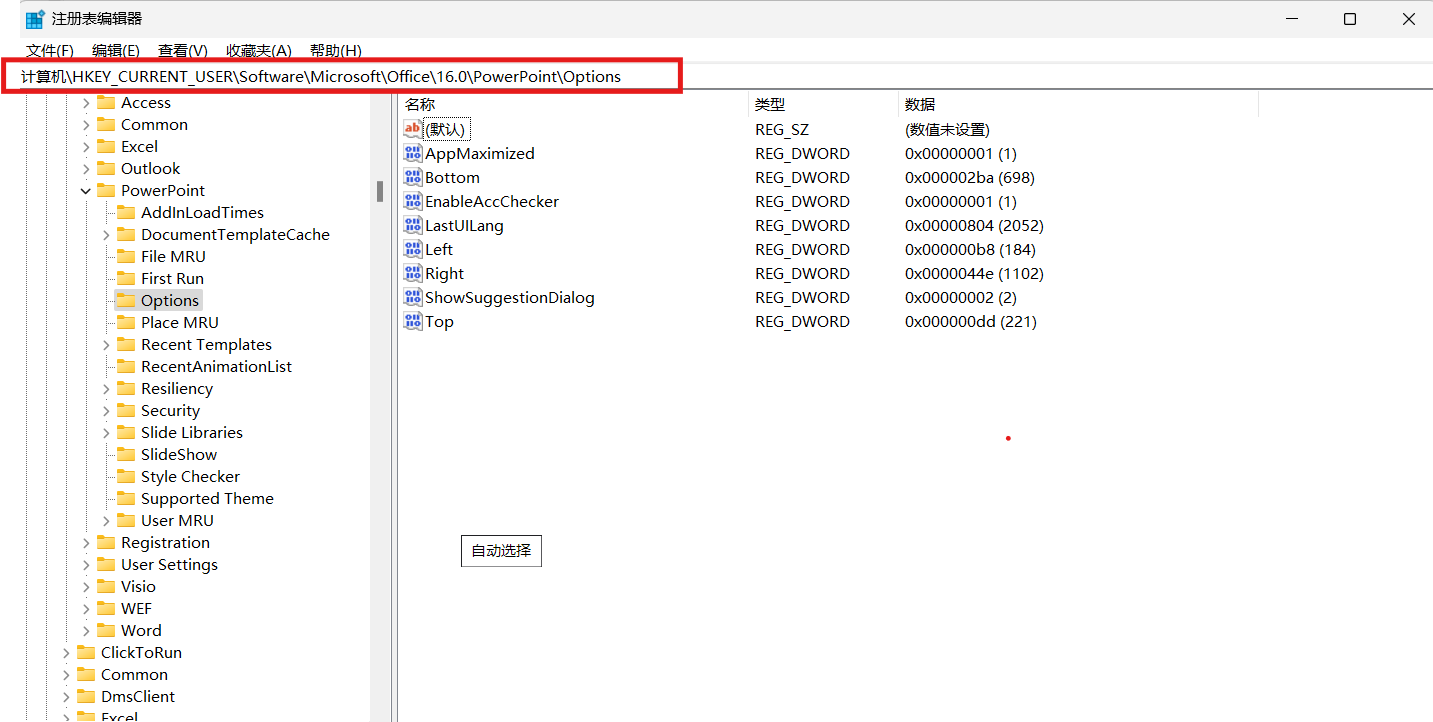Open the 文件(F) menu
Image resolution: width=1433 pixels, height=722 pixels.
pos(50,50)
